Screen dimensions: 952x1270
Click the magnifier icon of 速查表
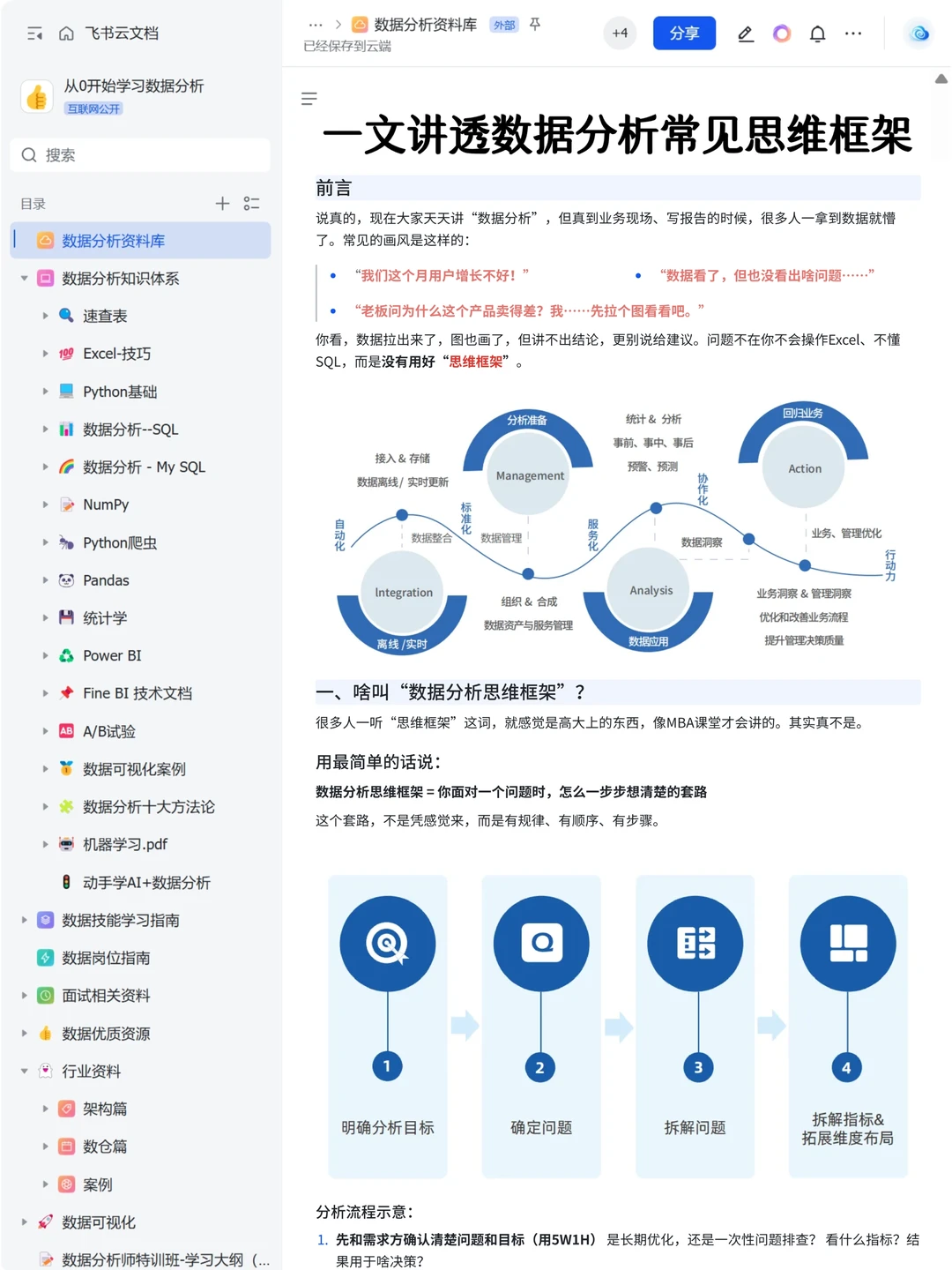coord(66,316)
